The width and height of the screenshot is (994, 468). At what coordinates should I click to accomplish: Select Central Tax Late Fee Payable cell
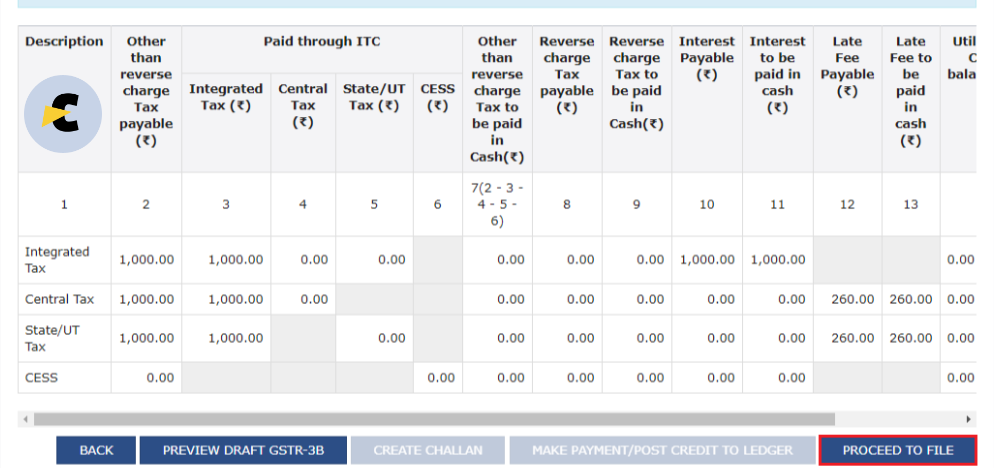pyautogui.click(x=848, y=299)
